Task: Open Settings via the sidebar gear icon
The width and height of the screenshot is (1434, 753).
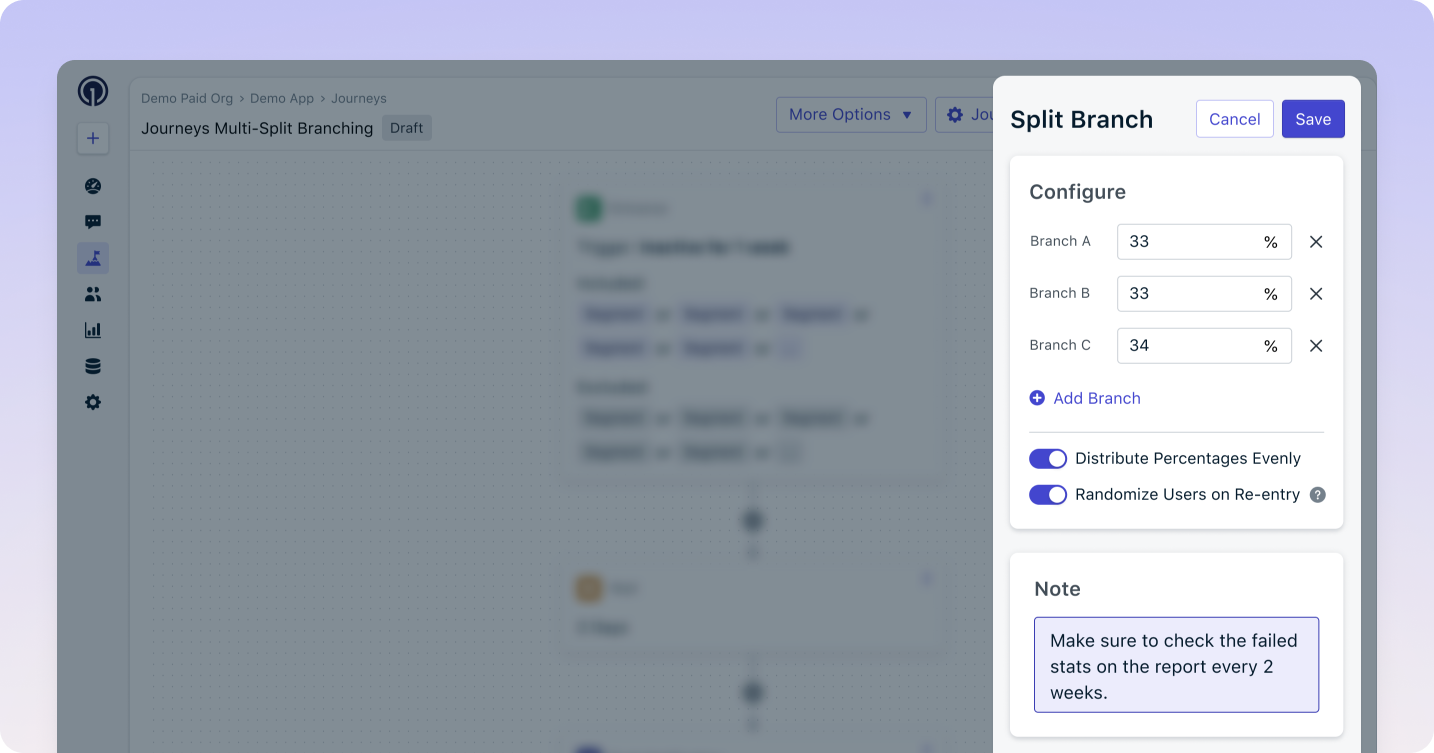Action: [93, 402]
